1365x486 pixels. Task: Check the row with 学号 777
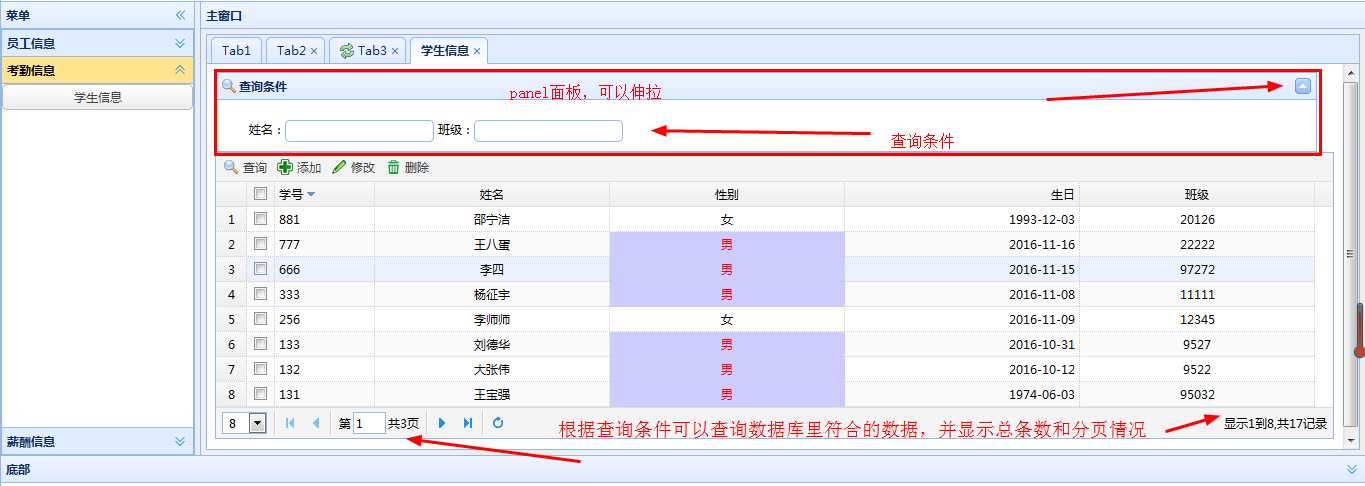(260, 244)
